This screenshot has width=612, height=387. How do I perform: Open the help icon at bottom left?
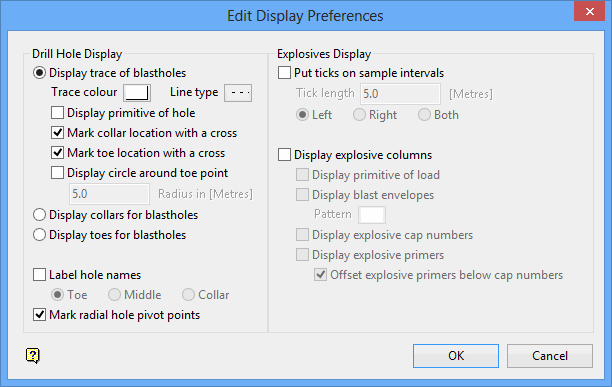point(33,355)
